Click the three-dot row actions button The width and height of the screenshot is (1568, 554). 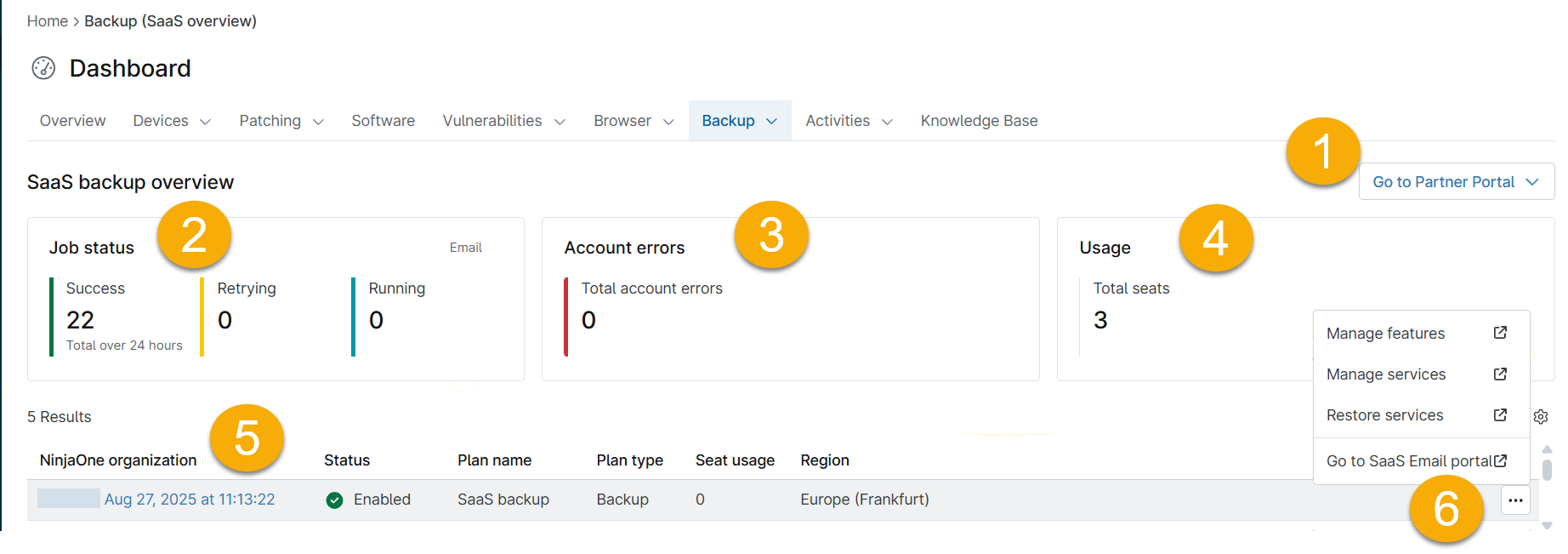(1515, 500)
